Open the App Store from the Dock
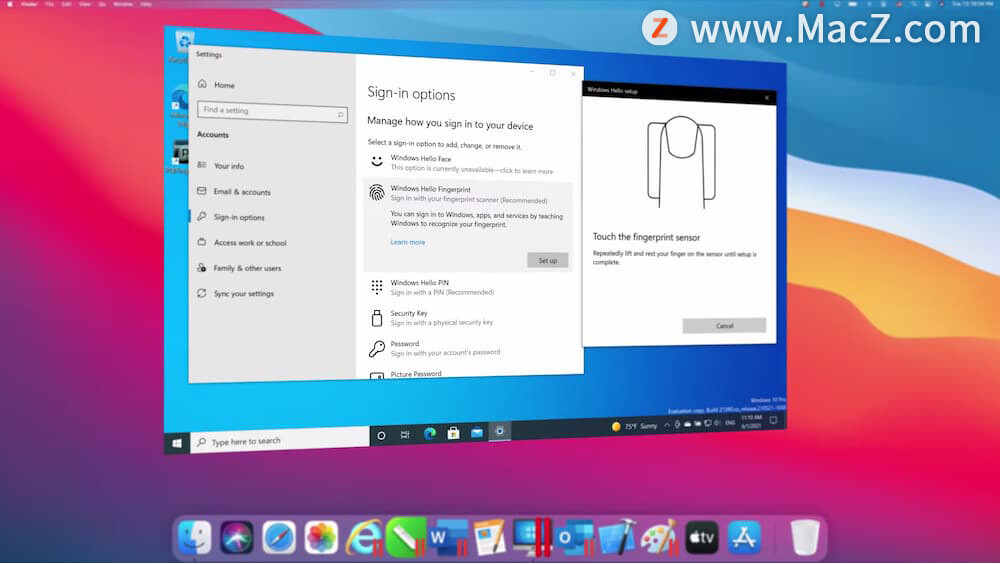The image size is (1000, 564). click(x=744, y=537)
